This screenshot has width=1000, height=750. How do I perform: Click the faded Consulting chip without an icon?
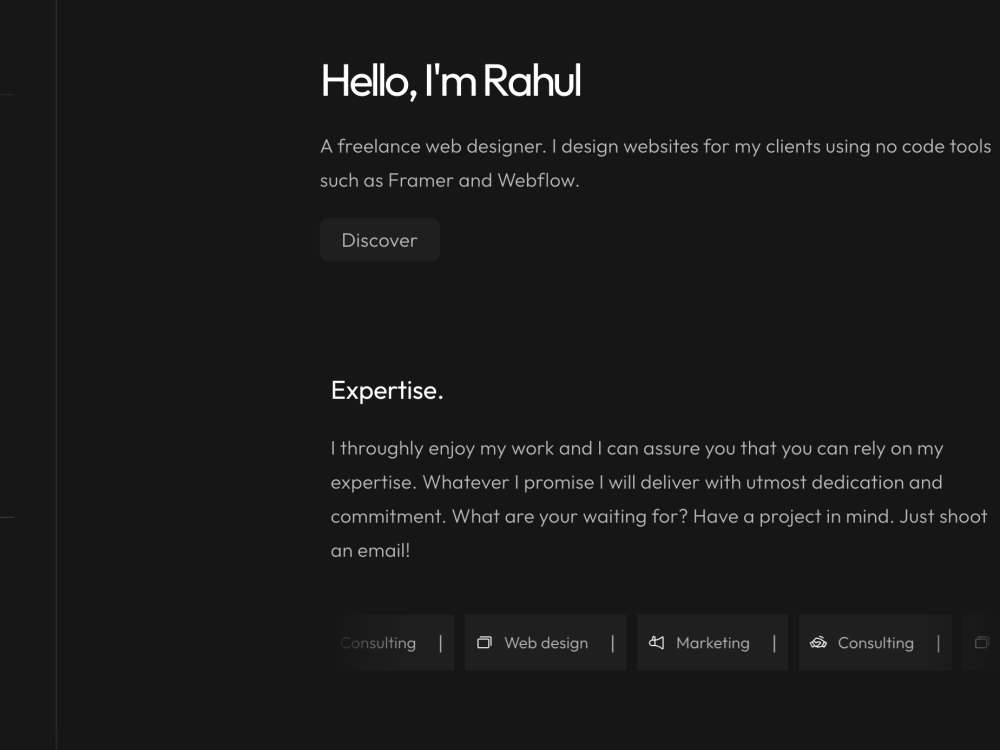tap(393, 643)
